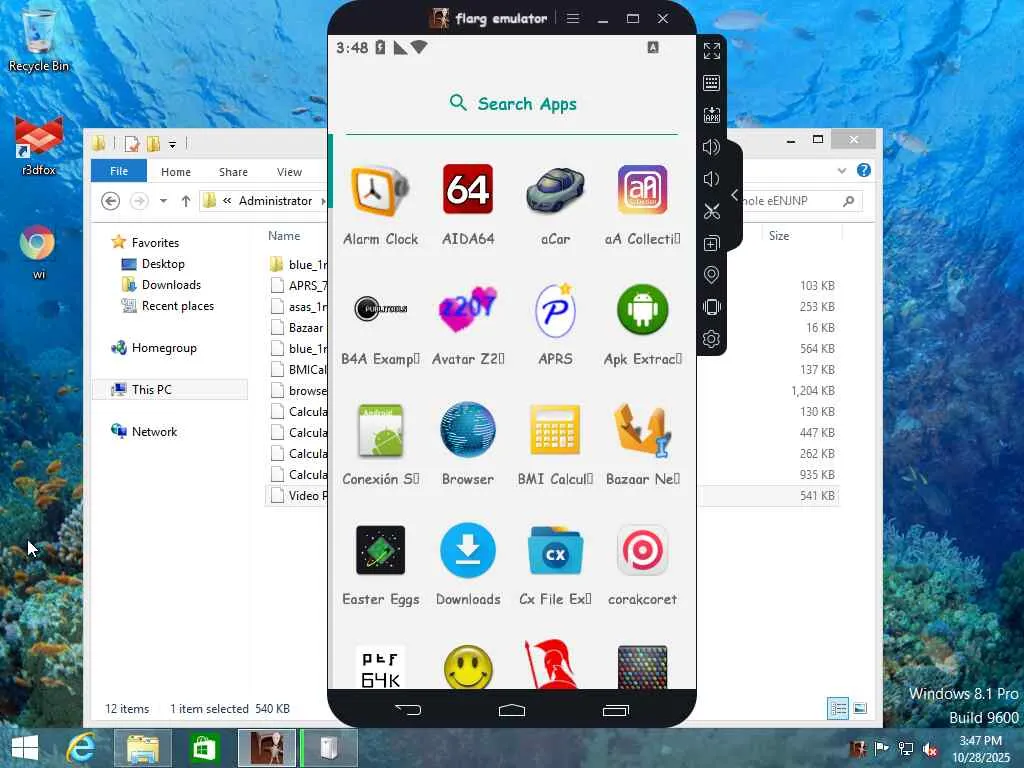Open Windows Store from taskbar
This screenshot has height=768, width=1024.
(x=204, y=748)
